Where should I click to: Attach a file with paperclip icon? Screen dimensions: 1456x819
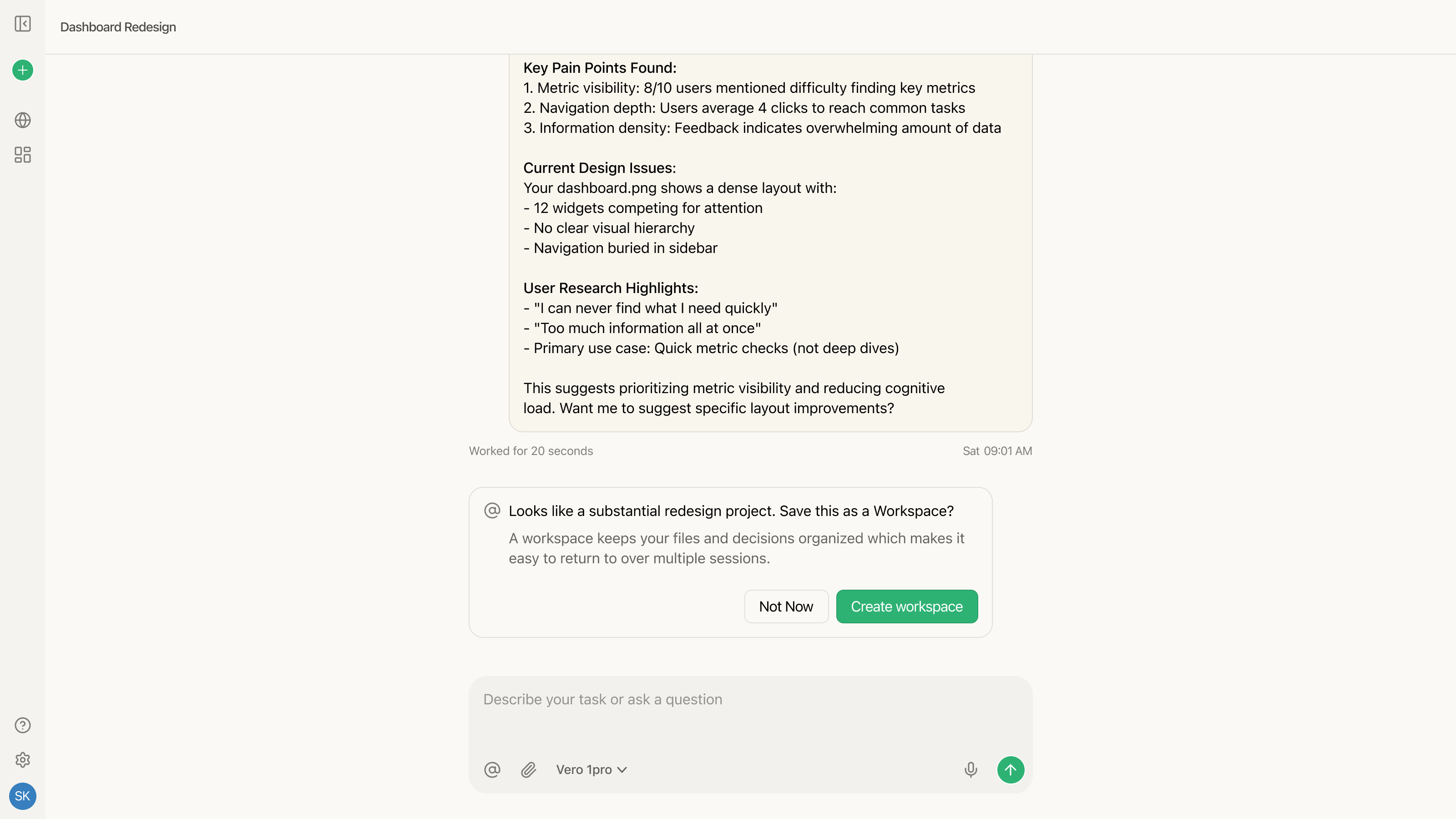[528, 770]
